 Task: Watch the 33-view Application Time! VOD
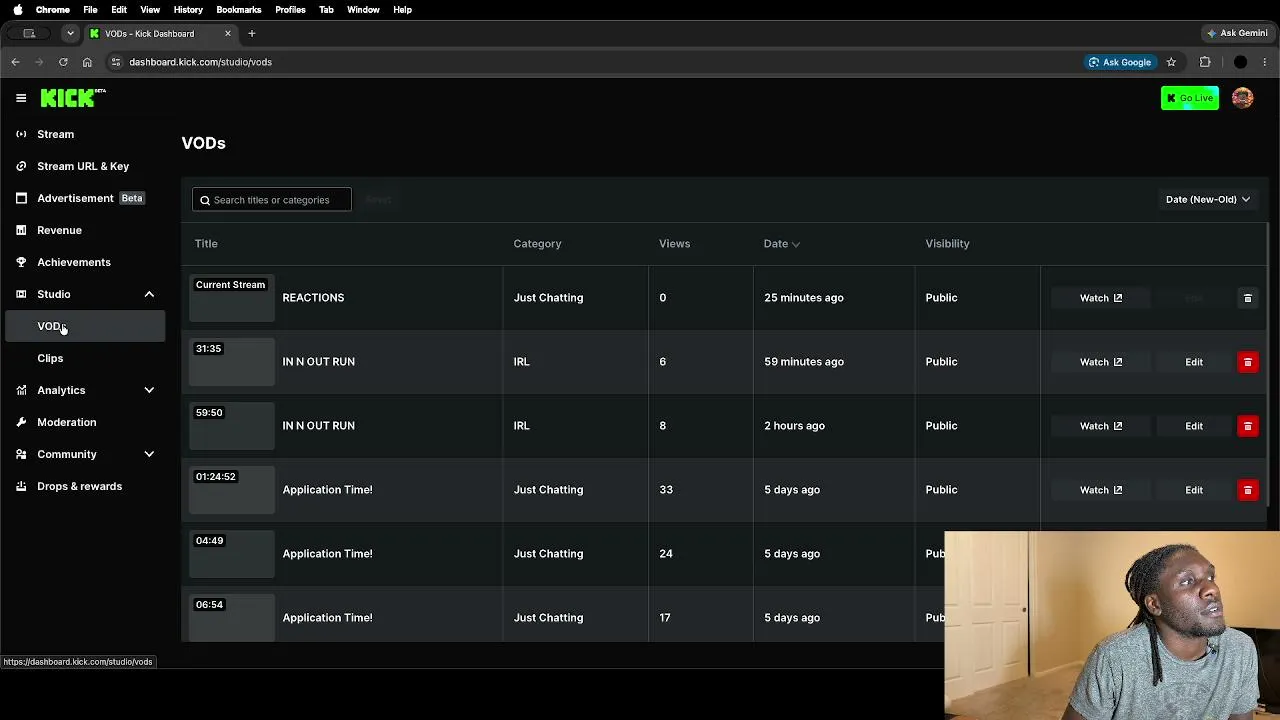pos(1101,490)
